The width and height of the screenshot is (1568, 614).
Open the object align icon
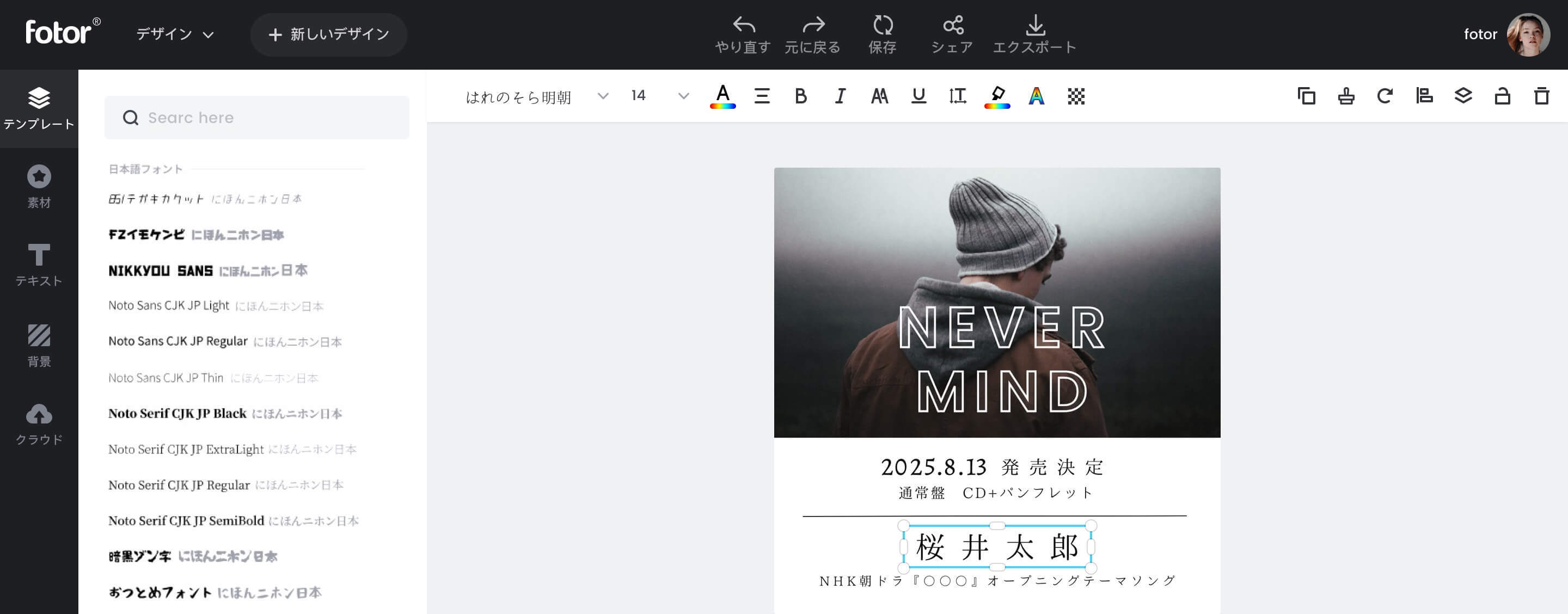click(x=1424, y=96)
